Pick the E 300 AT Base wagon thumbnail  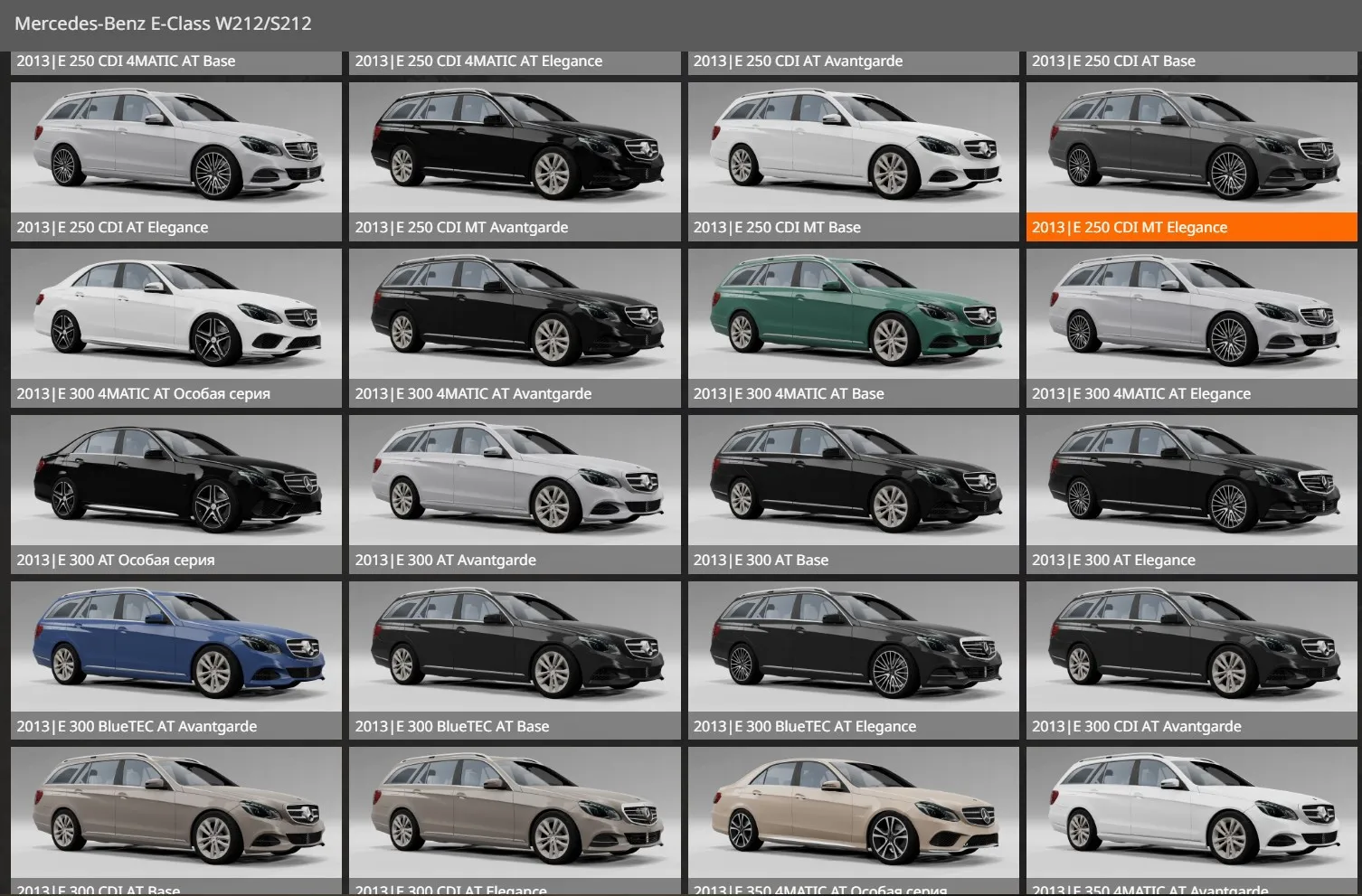pos(853,480)
